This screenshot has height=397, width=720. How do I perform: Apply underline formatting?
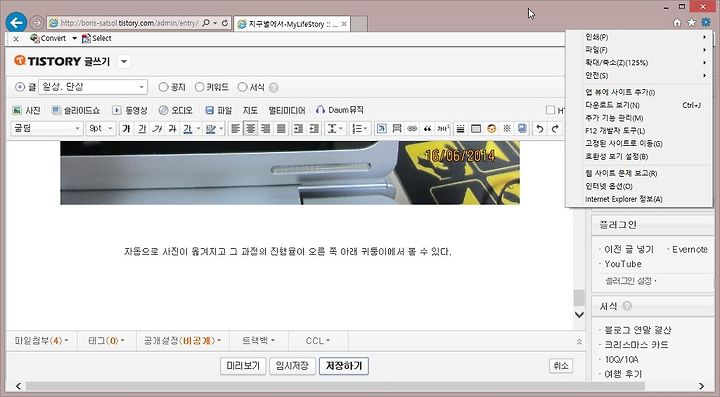(x=142, y=129)
